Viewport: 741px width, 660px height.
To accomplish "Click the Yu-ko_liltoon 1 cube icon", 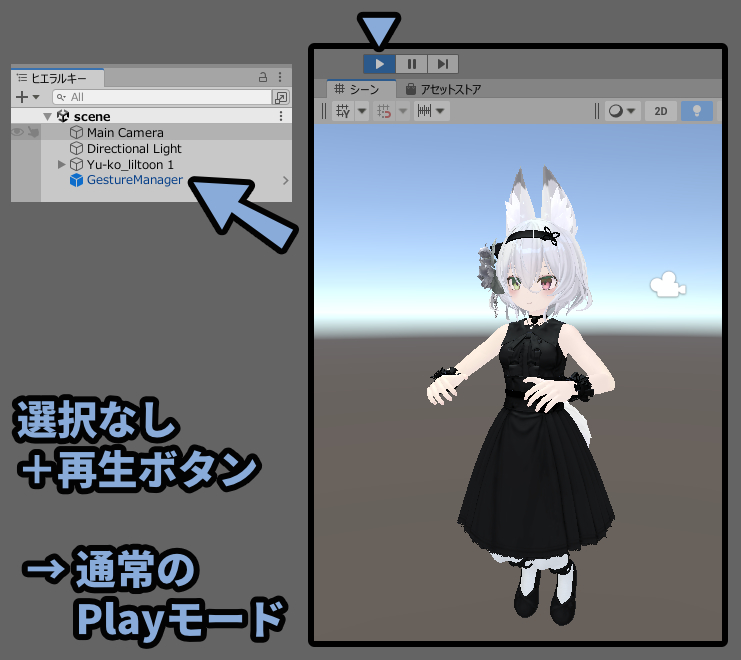I will tap(76, 164).
